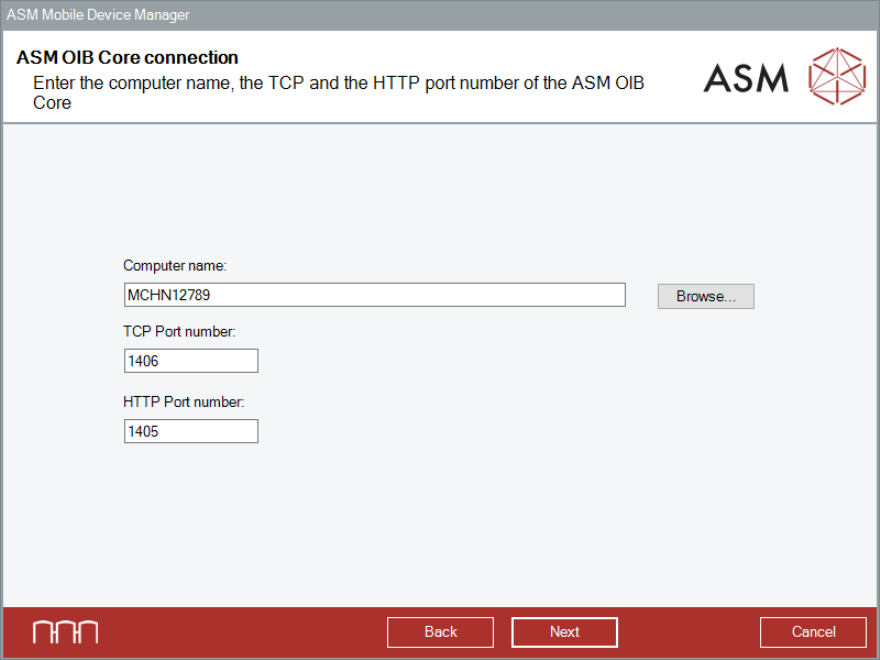Click the 'ASM OIB Core connection' heading
Screen dimensions: 880x660
pos(127,57)
